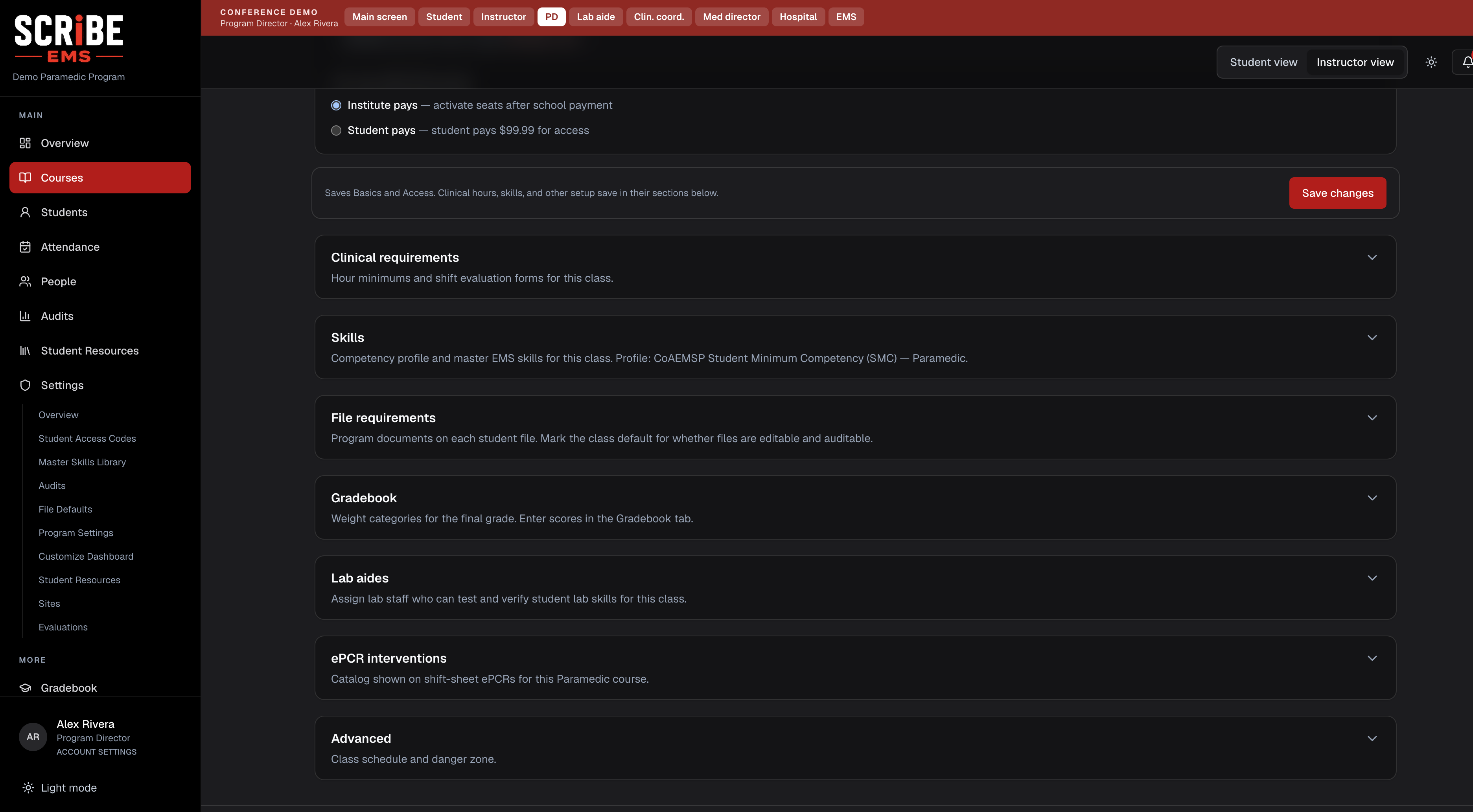This screenshot has width=1473, height=812.
Task: Click the sun theme icon in header
Action: click(1431, 62)
